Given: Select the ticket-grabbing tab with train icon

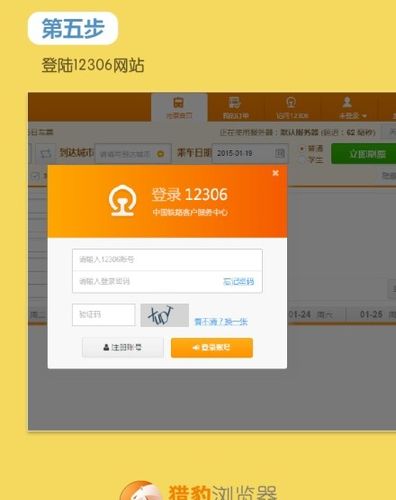Looking at the screenshot, I should click(179, 108).
